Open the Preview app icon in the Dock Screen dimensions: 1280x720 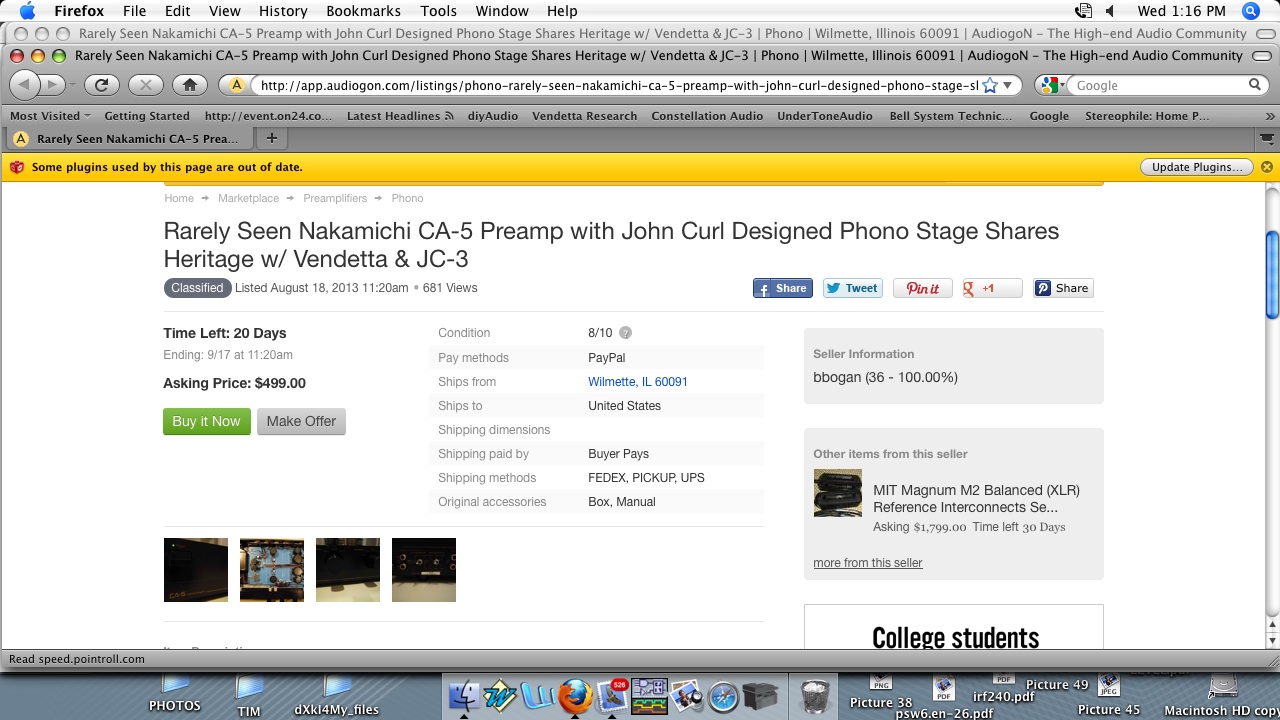[x=687, y=696]
